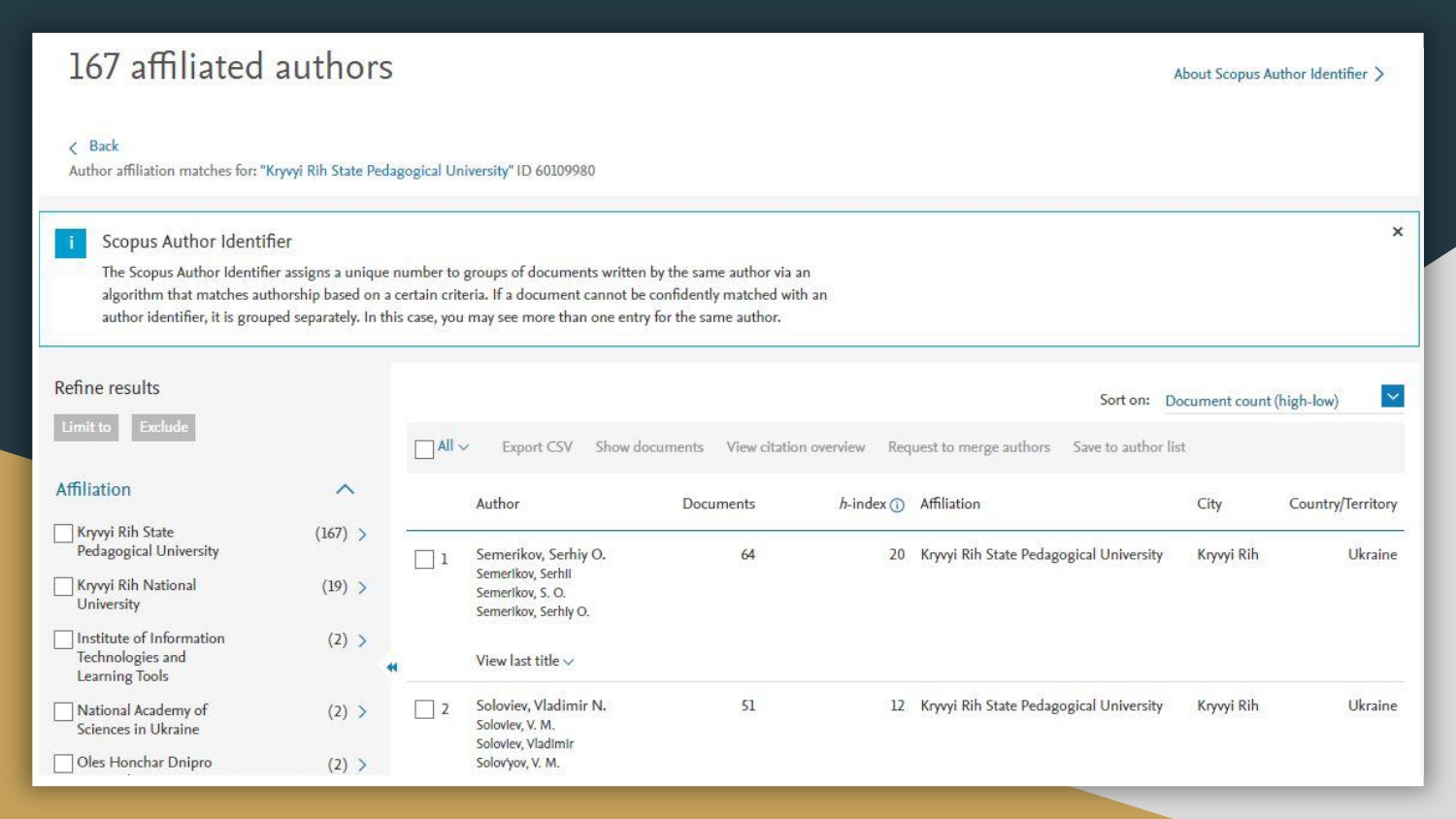
Task: Expand View last title for Semerikov
Action: click(x=524, y=661)
